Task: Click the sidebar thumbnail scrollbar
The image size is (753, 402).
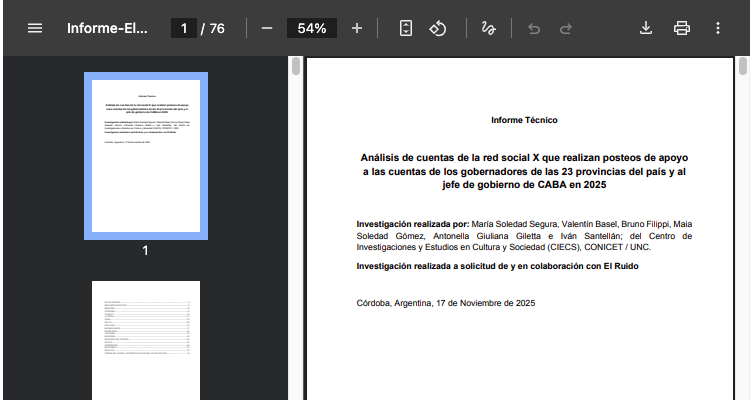Action: tap(296, 67)
